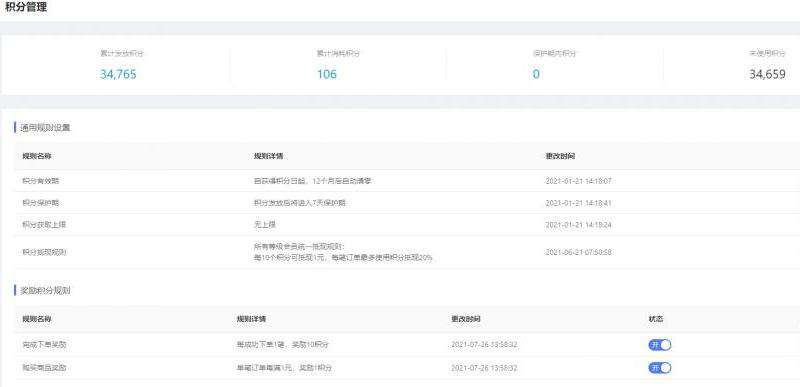This screenshot has height=387, width=800.
Task: Click the 状态 column header
Action: (656, 319)
